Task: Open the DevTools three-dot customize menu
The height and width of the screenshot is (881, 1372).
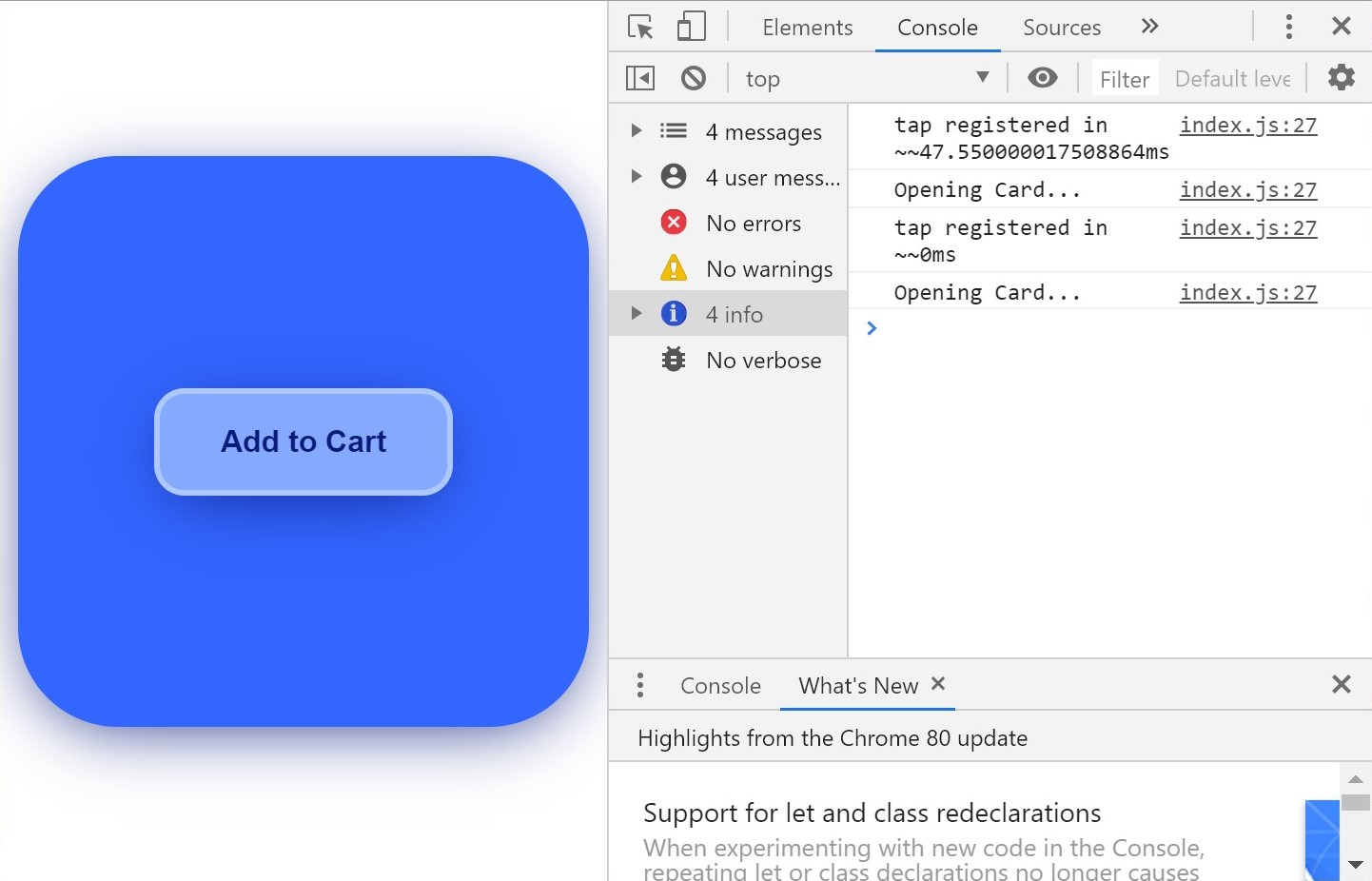Action: pos(1289,27)
